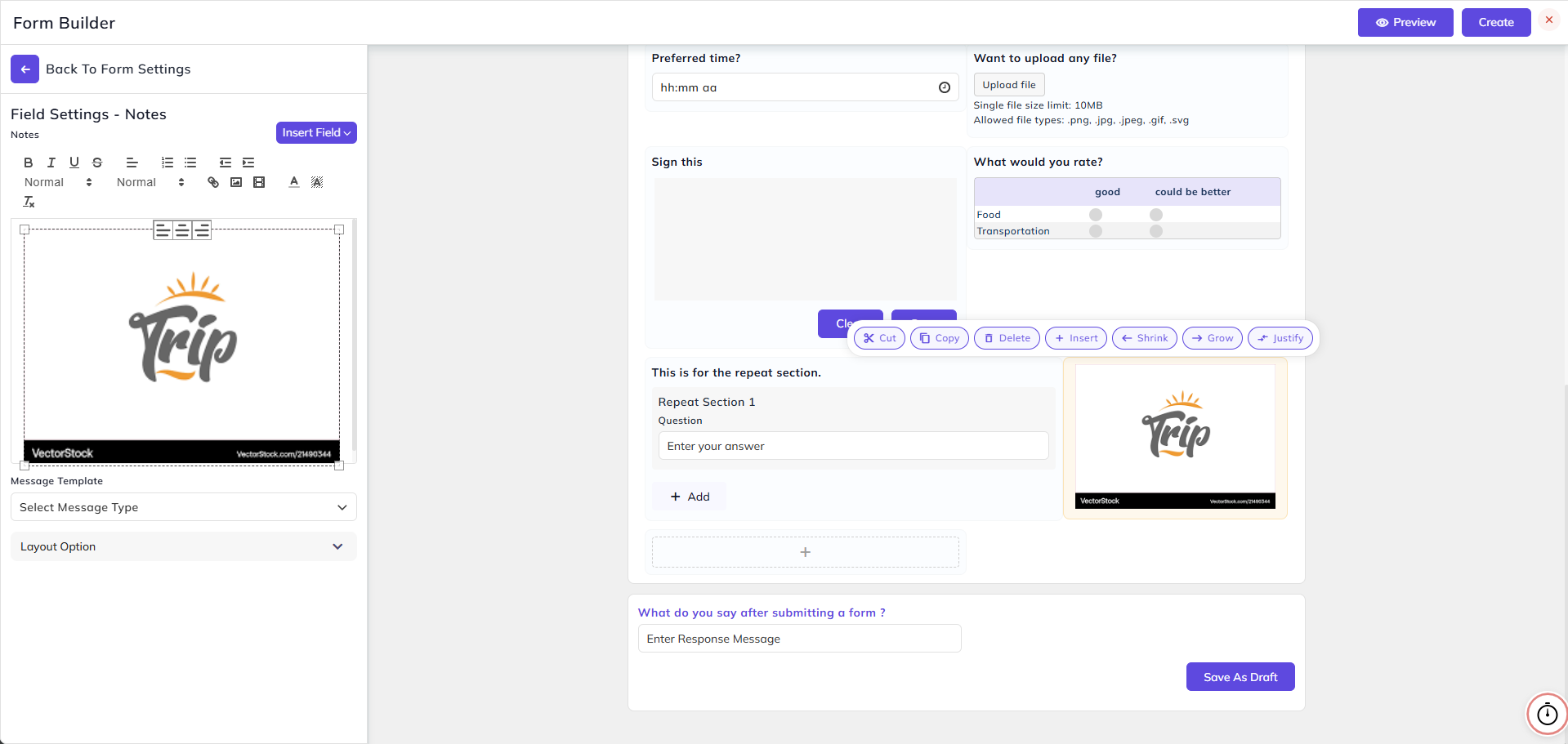Grow the selected field

pyautogui.click(x=1213, y=338)
